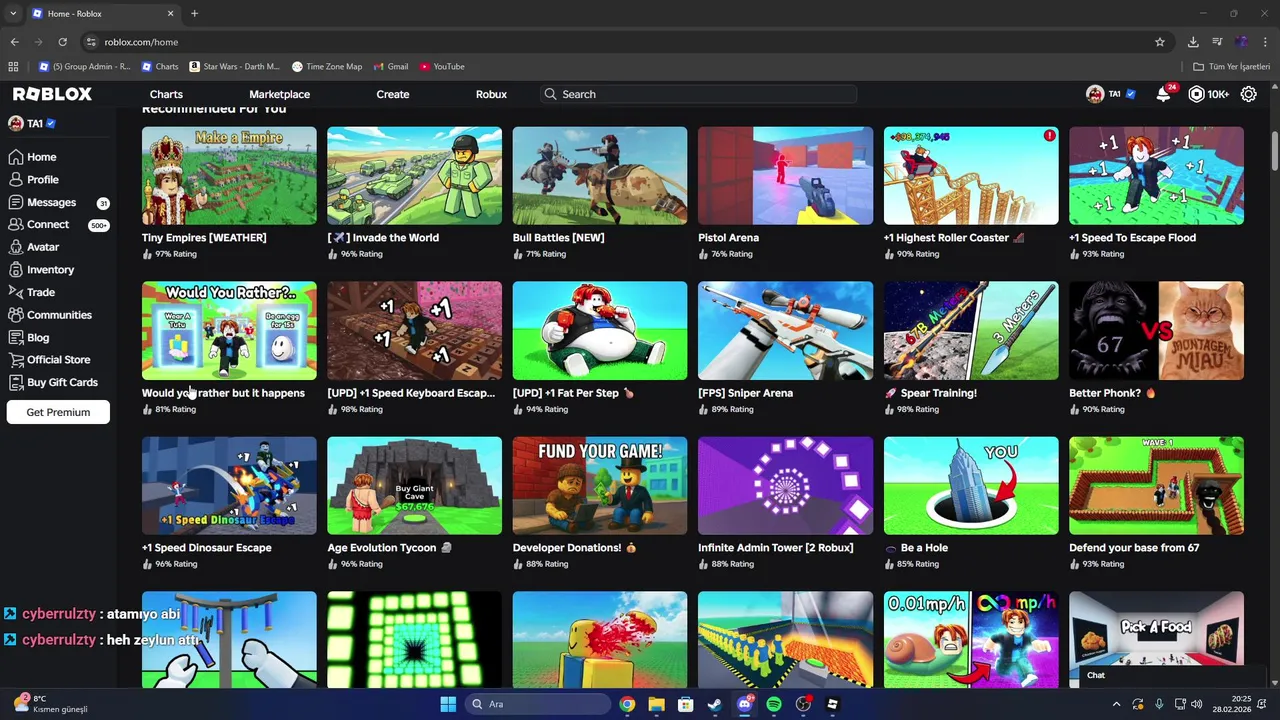1280x720 pixels.
Task: Open a new Chrome tab
Action: point(194,14)
